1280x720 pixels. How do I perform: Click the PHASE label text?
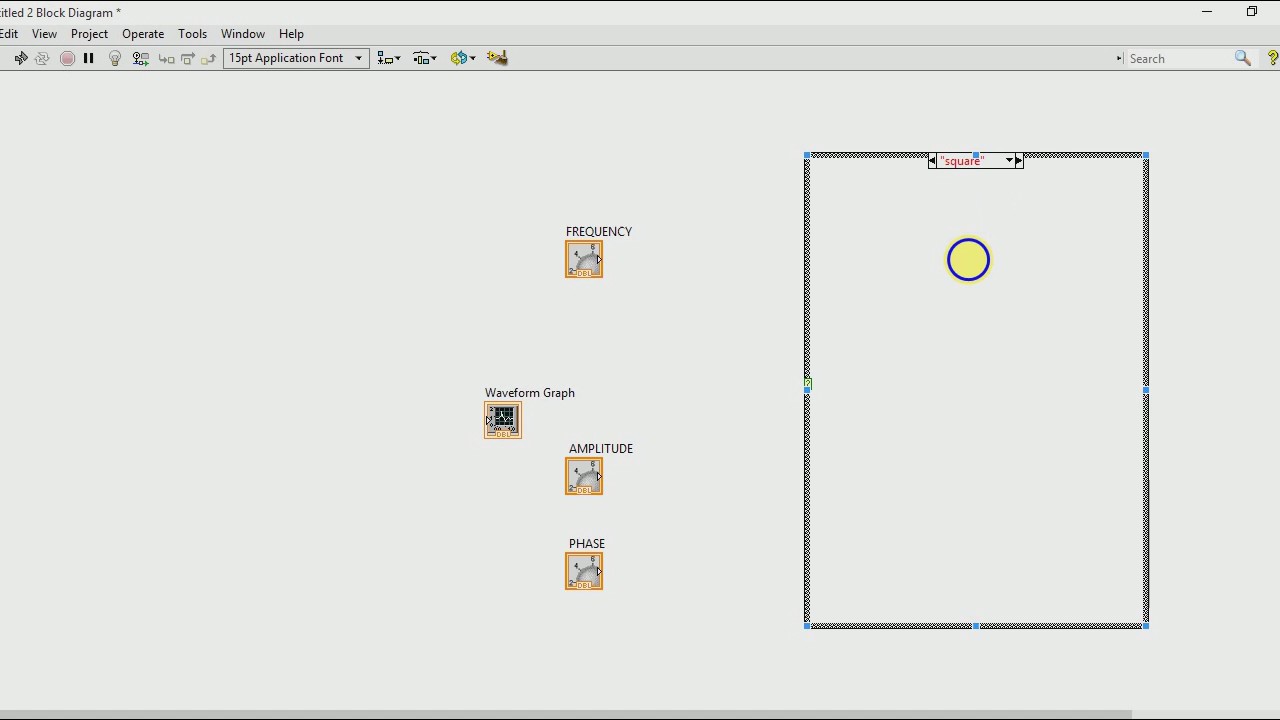(x=587, y=544)
